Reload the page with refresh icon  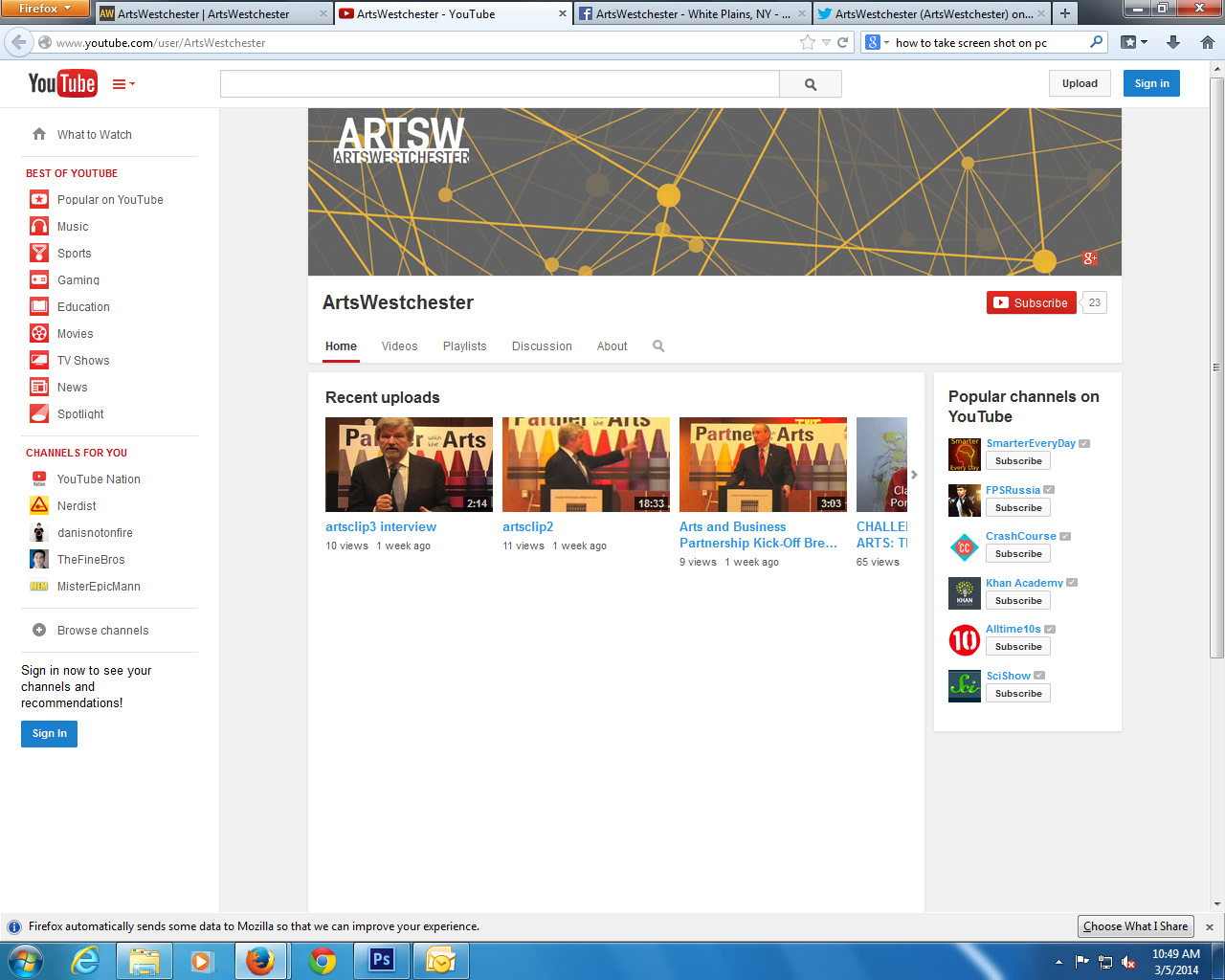pyautogui.click(x=843, y=42)
